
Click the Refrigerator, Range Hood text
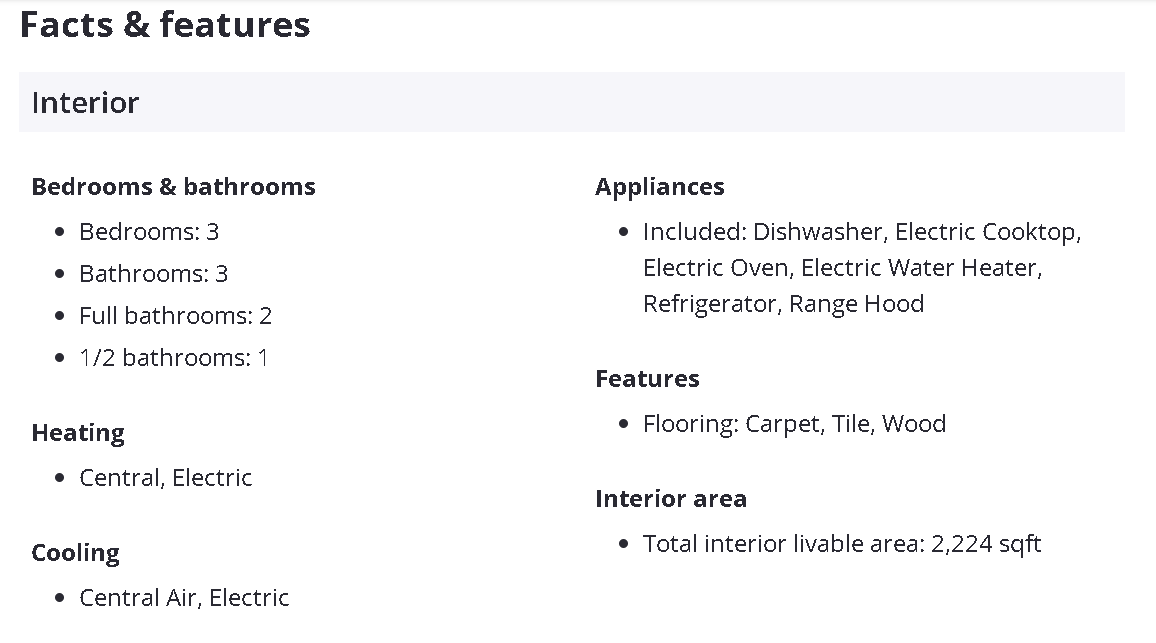[783, 304]
